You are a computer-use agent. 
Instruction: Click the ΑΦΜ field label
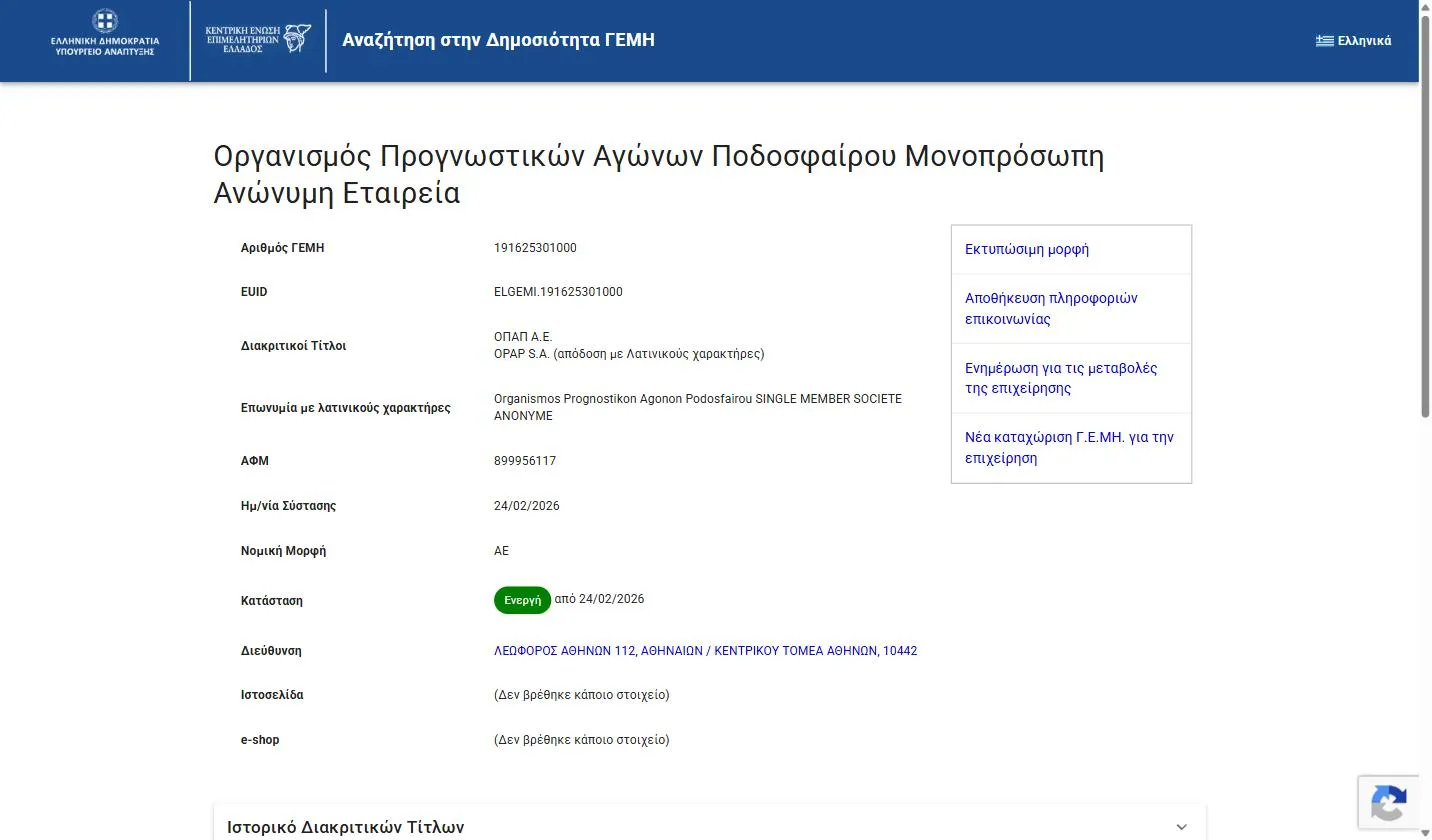click(255, 461)
